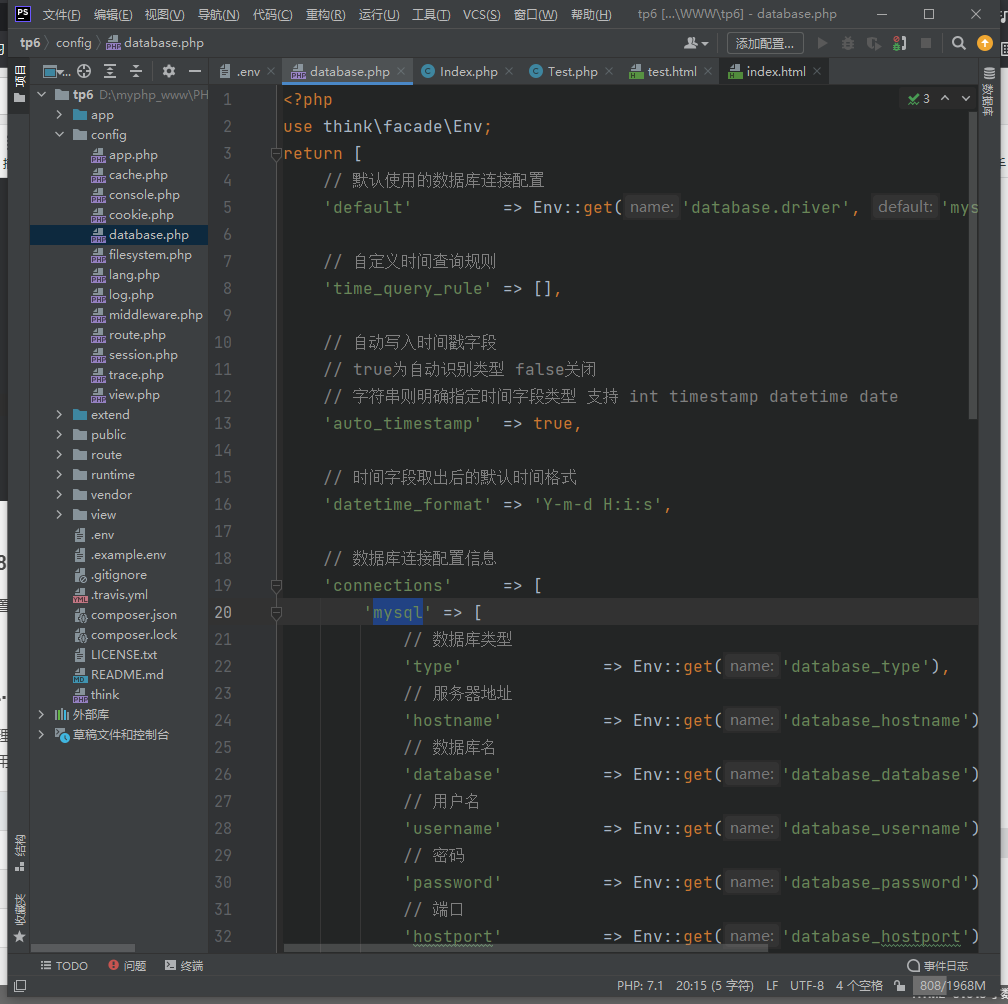Expand the runtime folder

60,474
